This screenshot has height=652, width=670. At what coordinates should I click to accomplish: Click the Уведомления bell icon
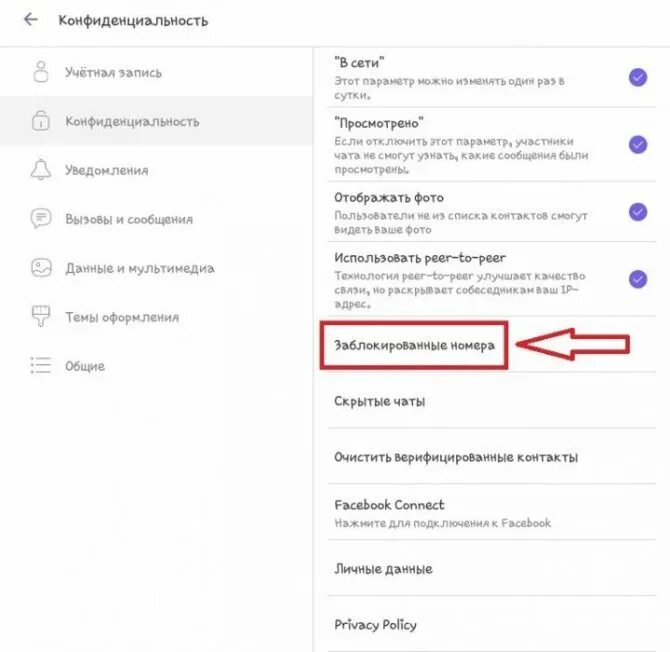(41, 170)
